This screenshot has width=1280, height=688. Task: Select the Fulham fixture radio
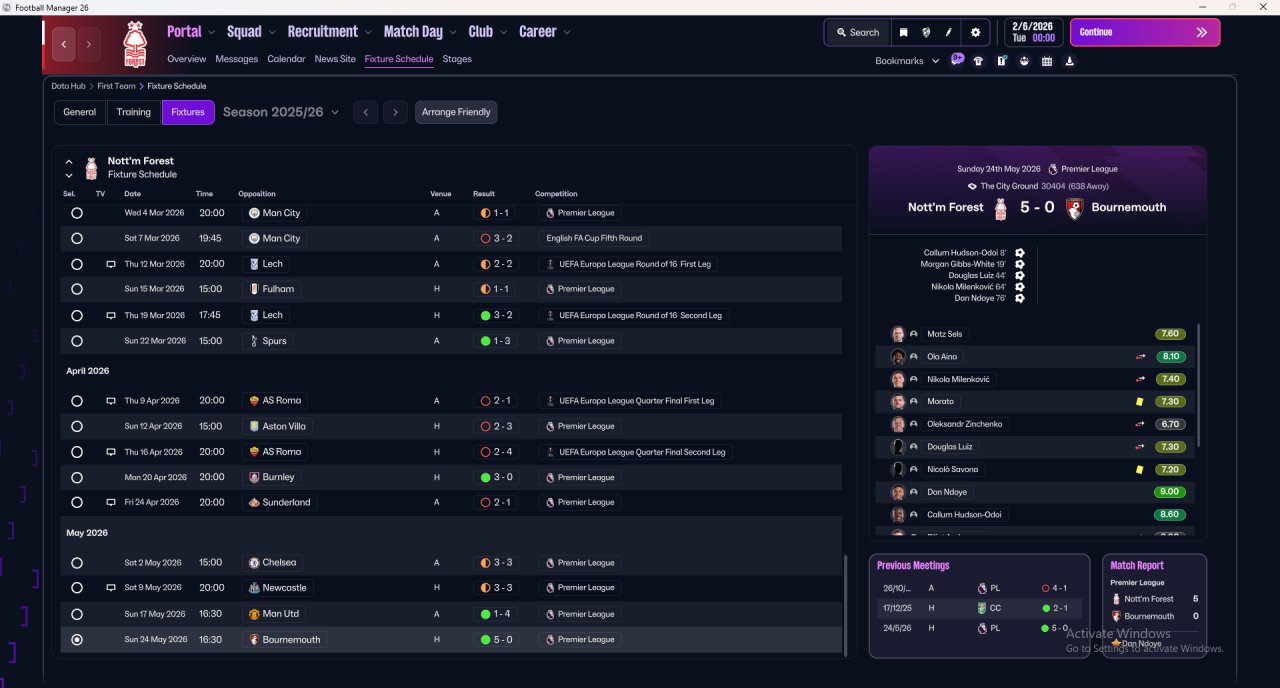click(x=77, y=290)
